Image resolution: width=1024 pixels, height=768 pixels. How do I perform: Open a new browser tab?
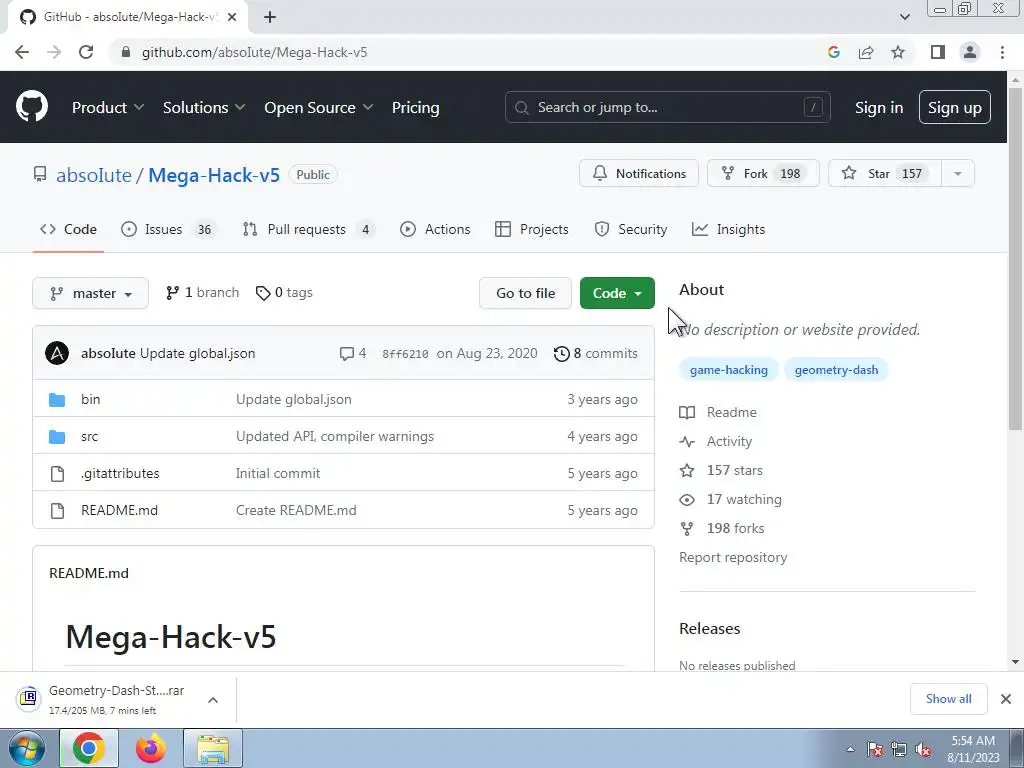click(x=270, y=17)
